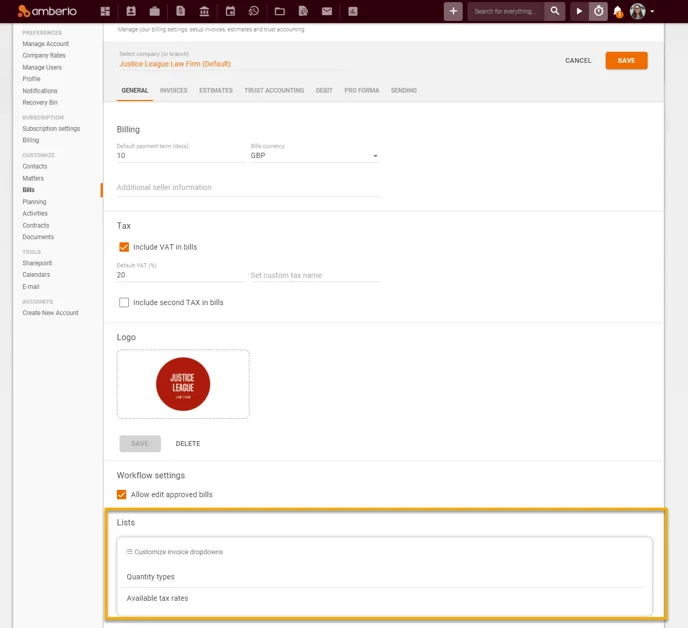The image size is (688, 628).
Task: Enable Include second TAX in bills
Action: tap(124, 302)
